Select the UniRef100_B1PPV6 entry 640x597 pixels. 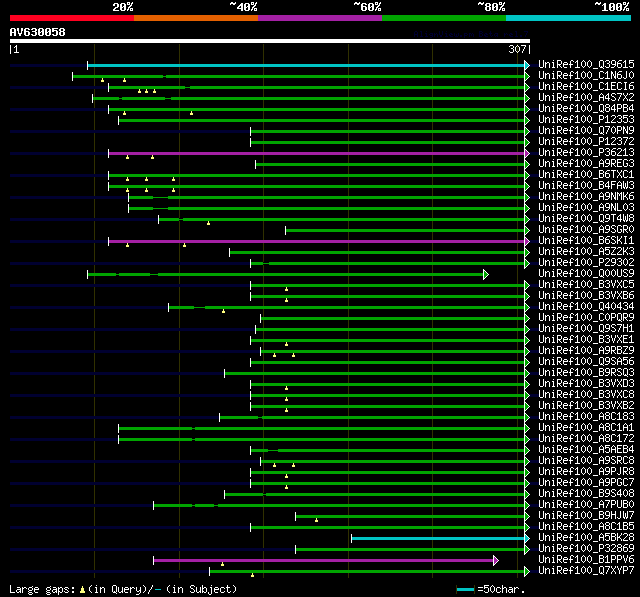click(586, 560)
